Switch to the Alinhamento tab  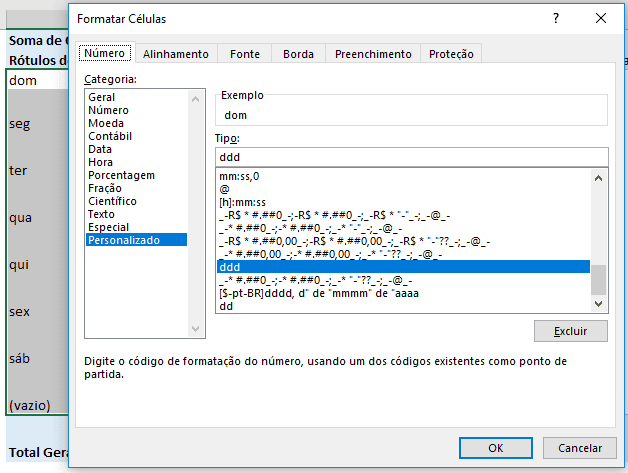175,54
